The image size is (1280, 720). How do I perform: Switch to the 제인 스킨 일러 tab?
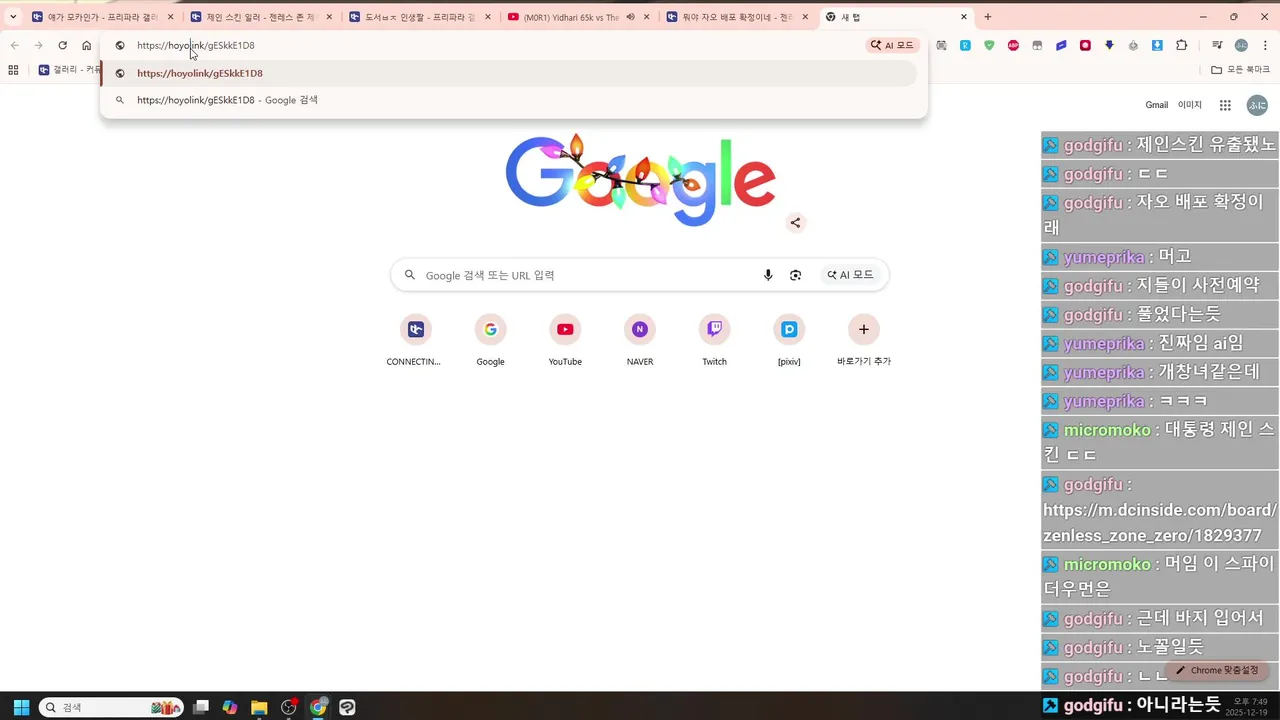[261, 17]
